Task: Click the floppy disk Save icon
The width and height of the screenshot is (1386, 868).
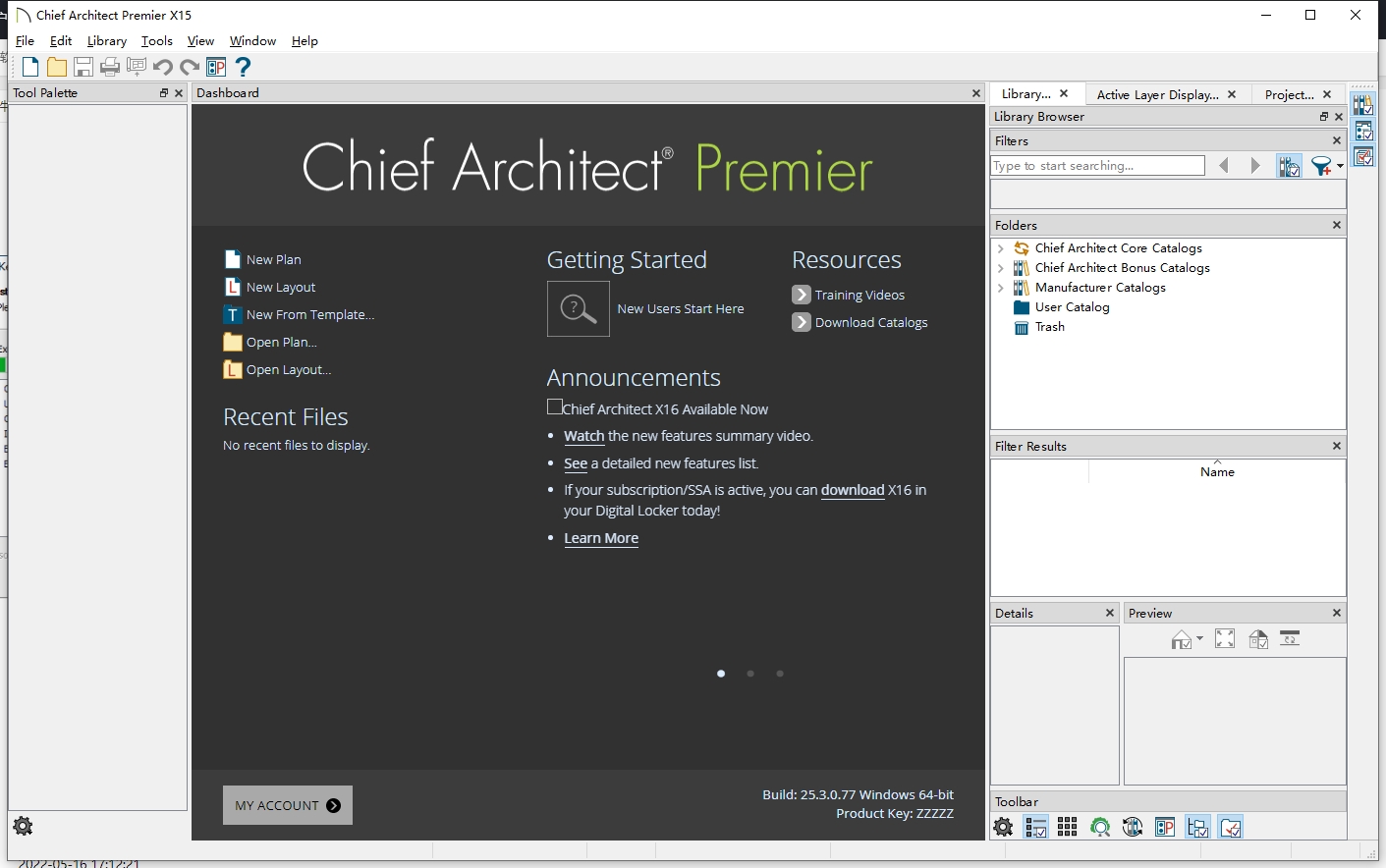Action: [x=83, y=67]
